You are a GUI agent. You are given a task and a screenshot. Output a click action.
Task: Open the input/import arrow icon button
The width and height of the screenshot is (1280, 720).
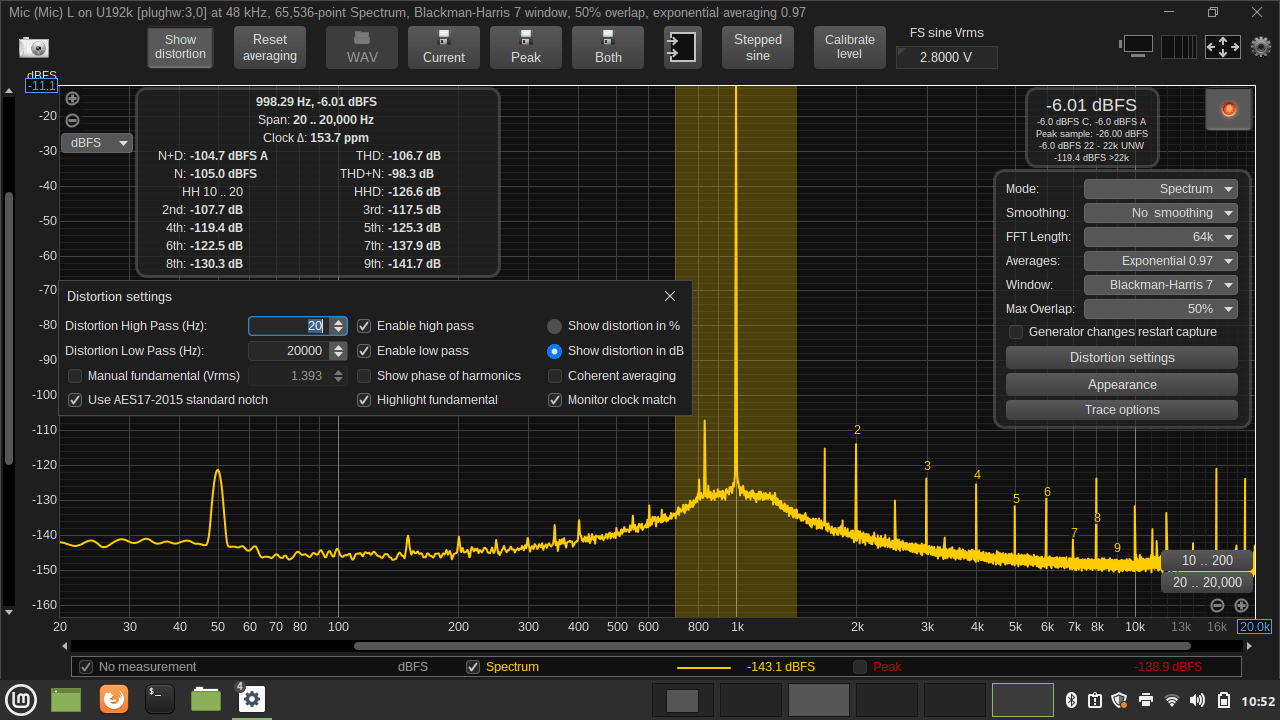click(684, 47)
